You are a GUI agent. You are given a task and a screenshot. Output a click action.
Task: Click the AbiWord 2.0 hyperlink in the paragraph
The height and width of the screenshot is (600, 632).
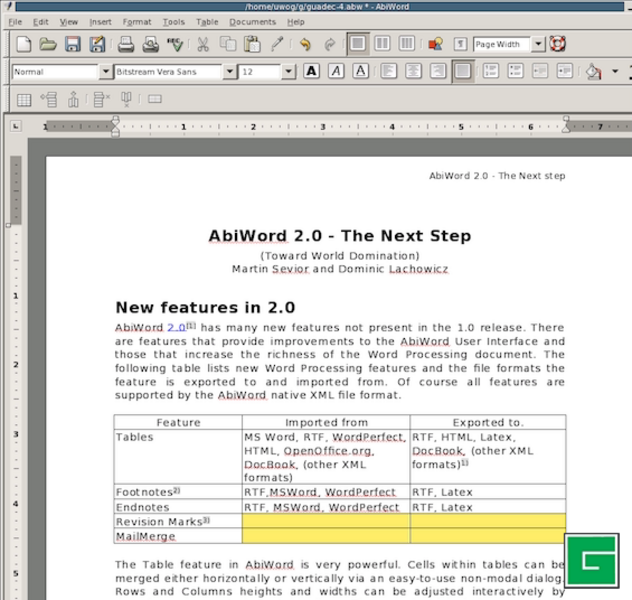pyautogui.click(x=150, y=328)
